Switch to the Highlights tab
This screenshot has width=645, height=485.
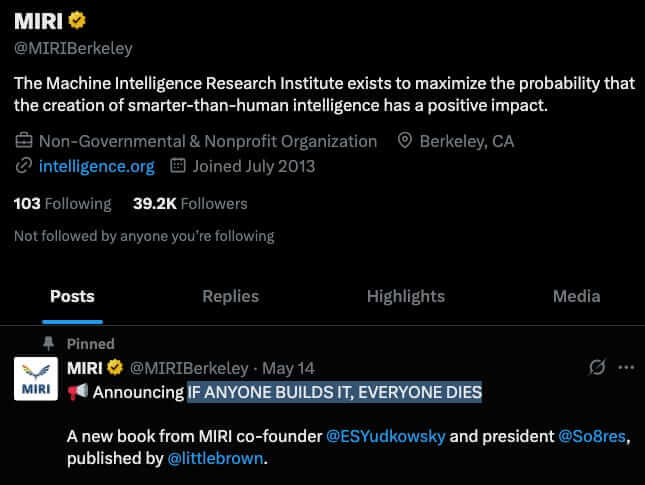406,296
